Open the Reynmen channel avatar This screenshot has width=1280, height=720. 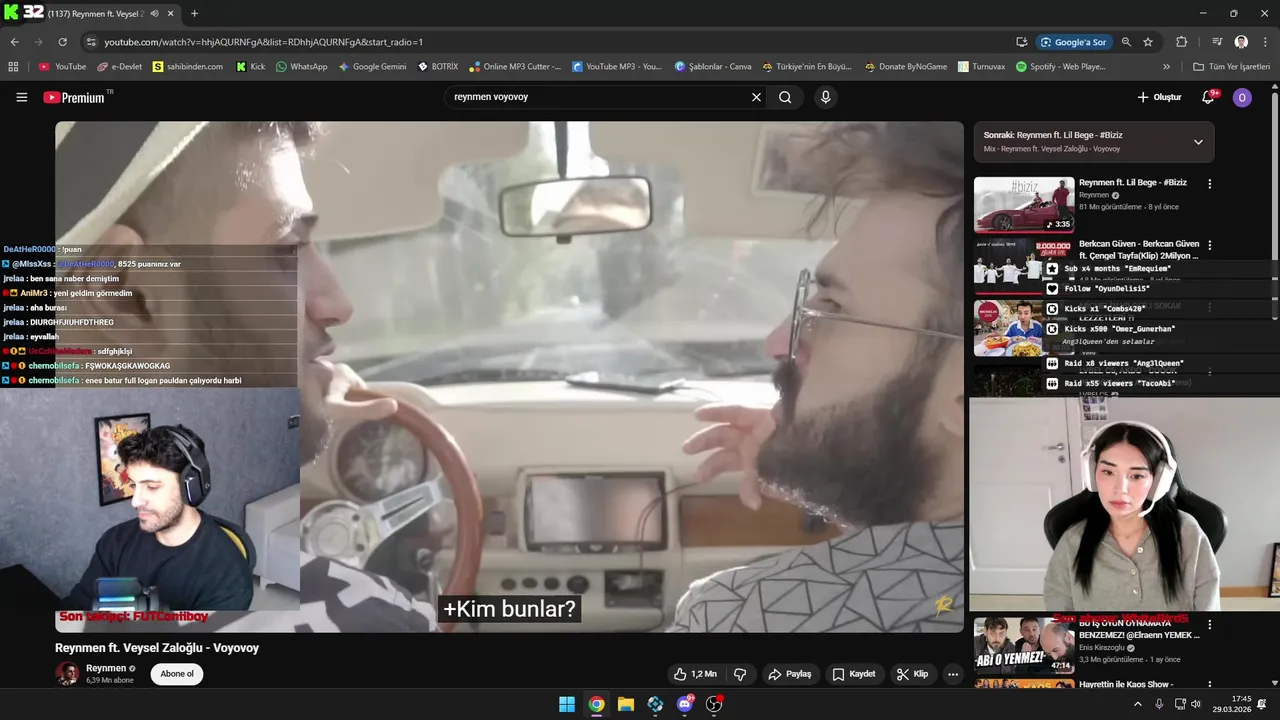(x=67, y=673)
